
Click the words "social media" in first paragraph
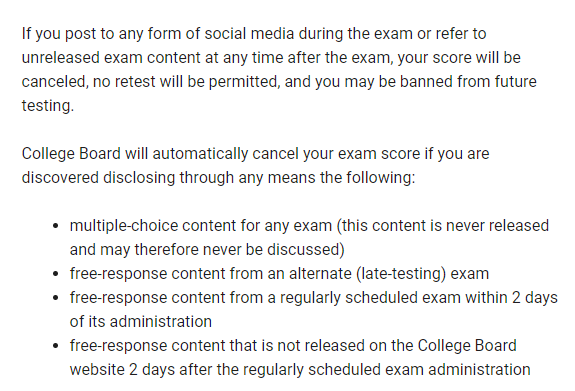pos(249,34)
